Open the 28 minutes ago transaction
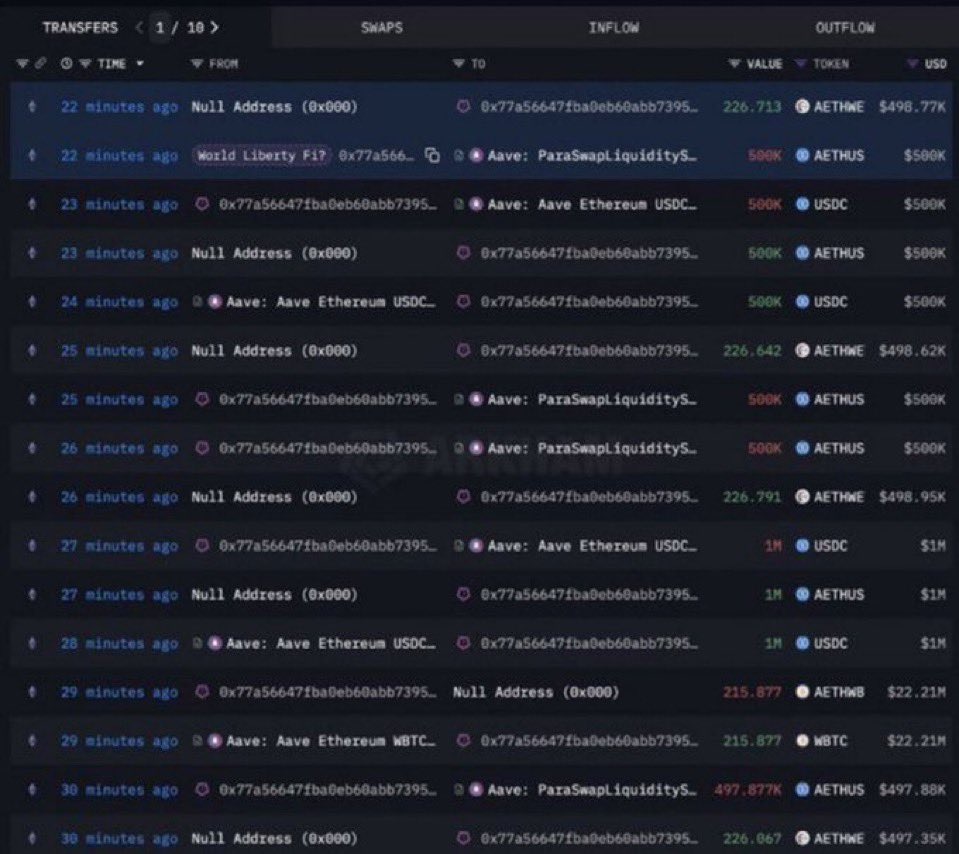The width and height of the screenshot is (959, 854). click(119, 644)
